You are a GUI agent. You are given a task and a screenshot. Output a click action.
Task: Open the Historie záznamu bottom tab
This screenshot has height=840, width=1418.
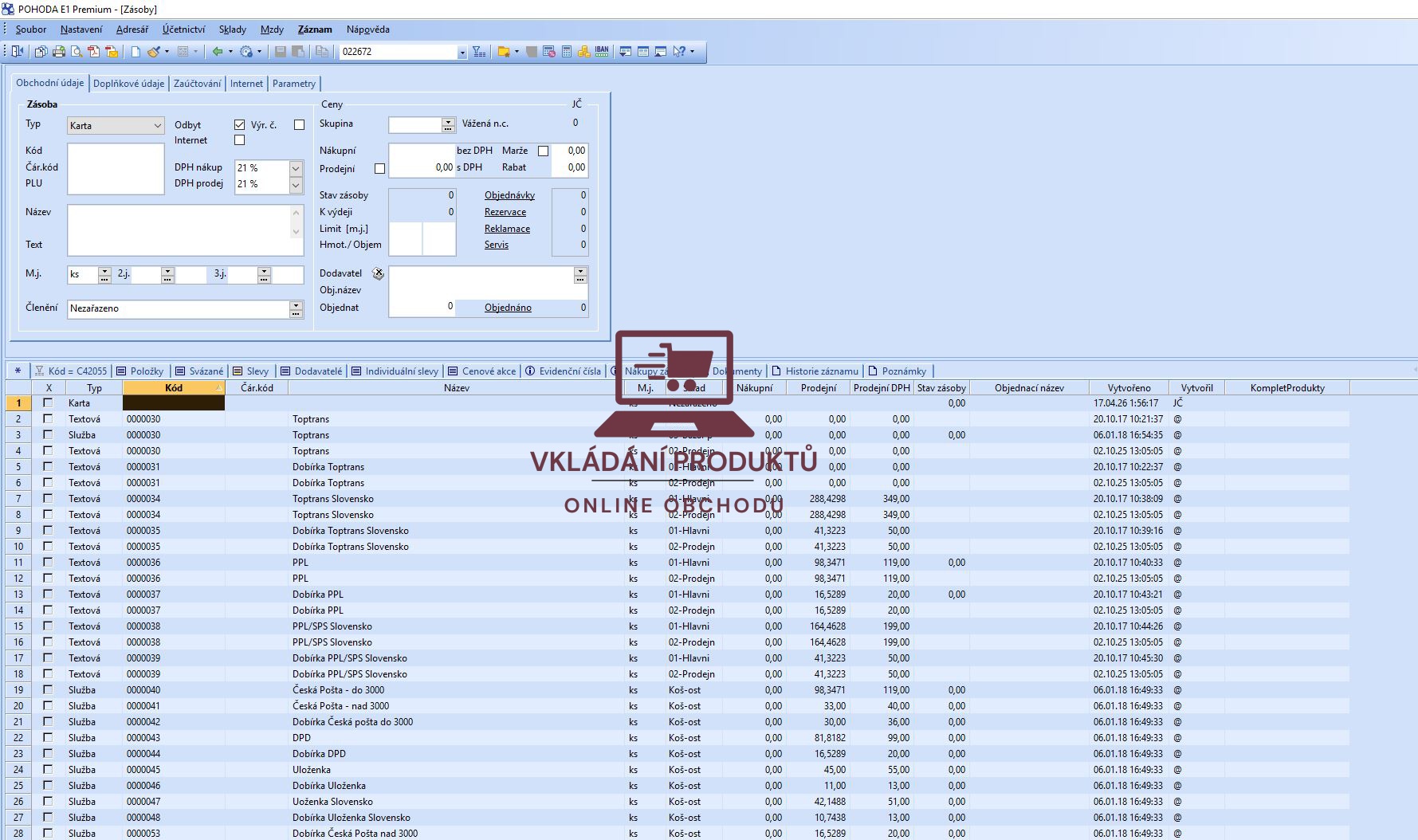815,371
